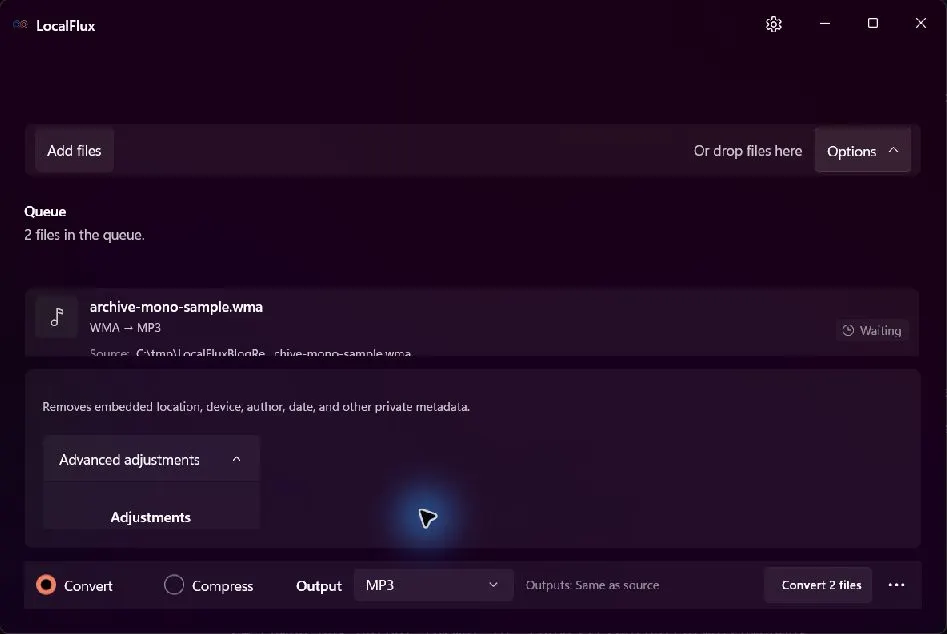Click the Output label

tap(319, 586)
